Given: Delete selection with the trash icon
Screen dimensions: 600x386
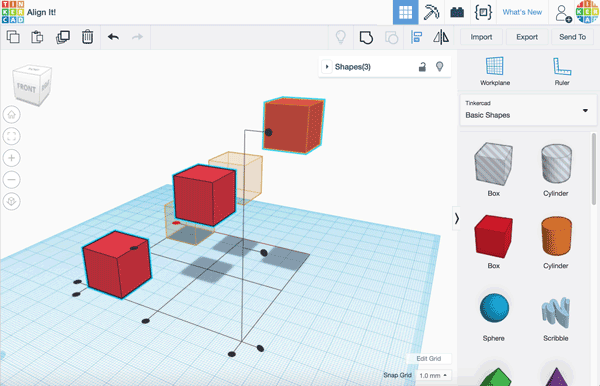Looking at the screenshot, I should (x=87, y=37).
